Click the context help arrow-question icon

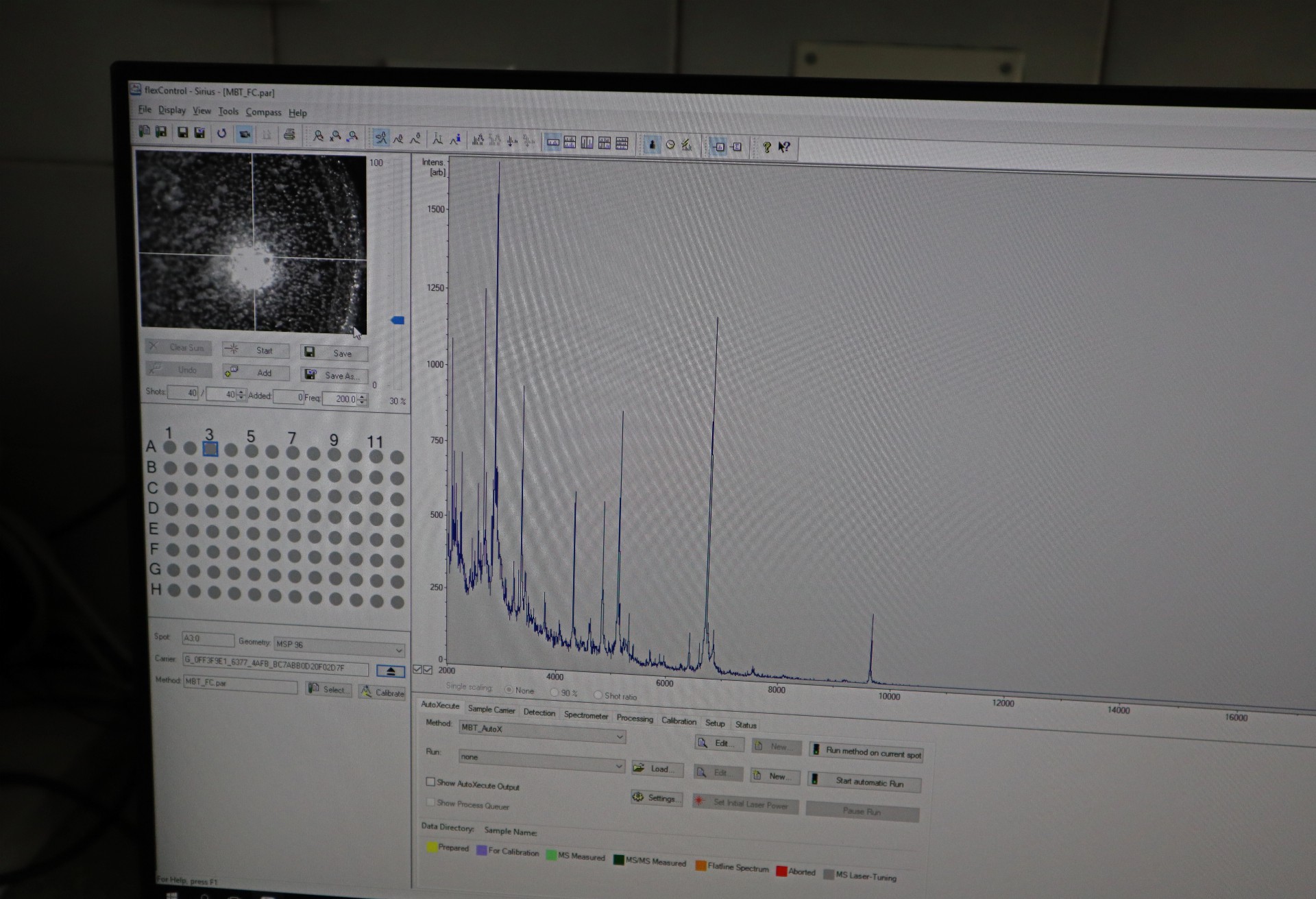784,147
